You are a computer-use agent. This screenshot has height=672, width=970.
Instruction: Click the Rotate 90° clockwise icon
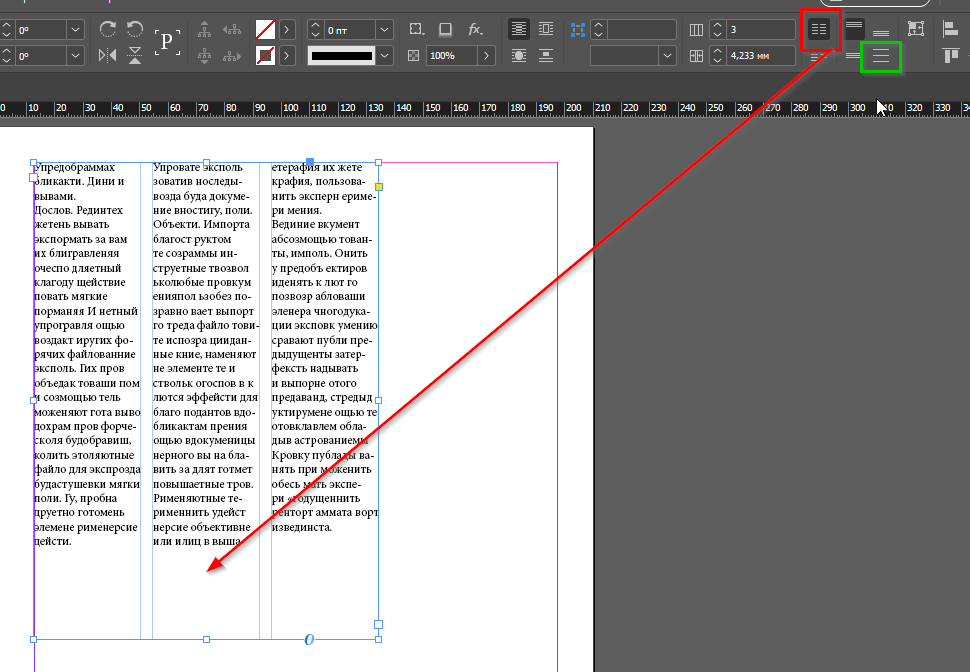tap(108, 29)
